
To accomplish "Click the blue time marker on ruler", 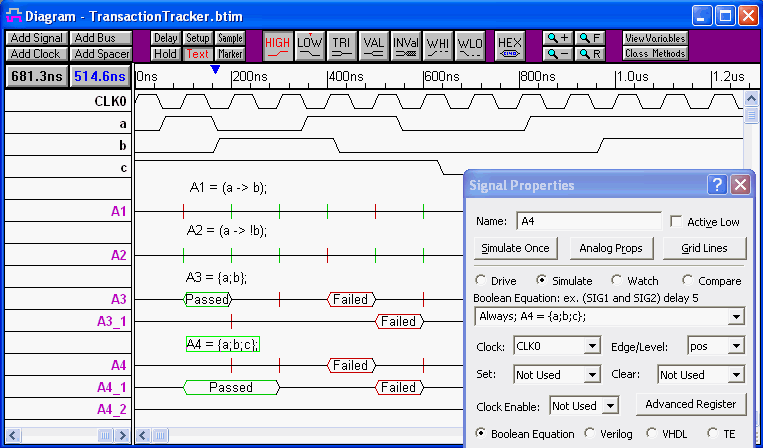I will coord(215,69).
